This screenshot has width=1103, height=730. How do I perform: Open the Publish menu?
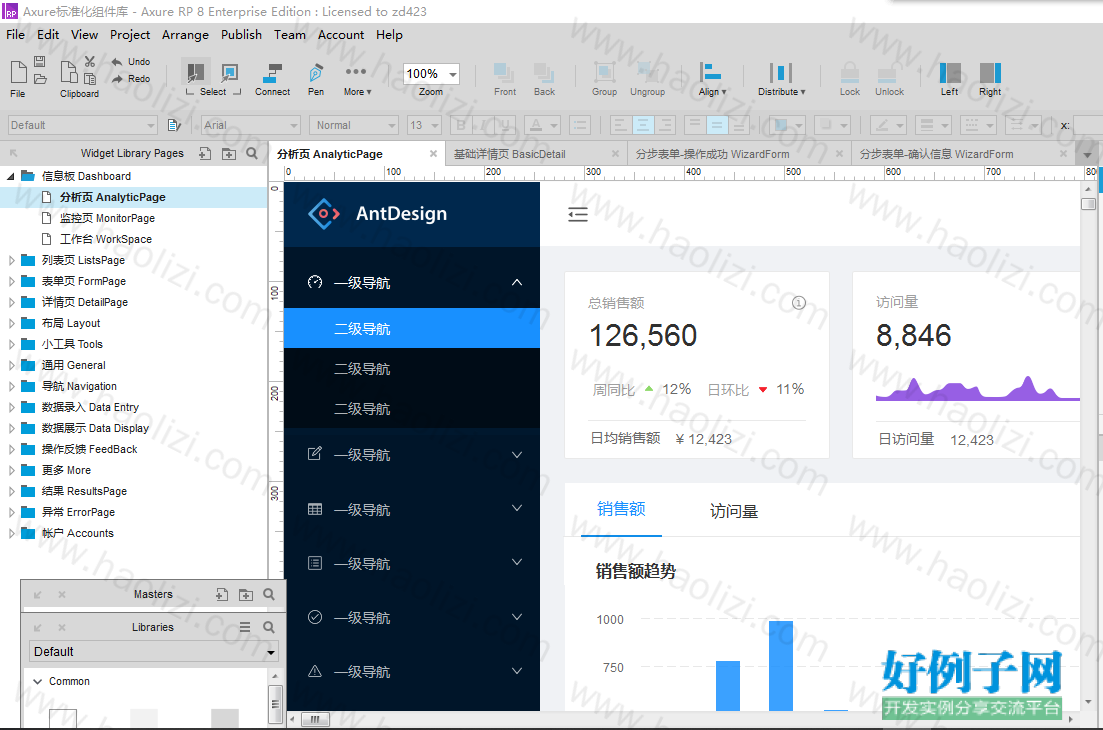click(x=241, y=34)
